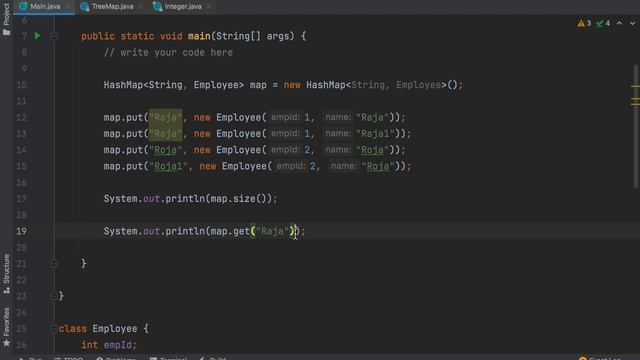The image size is (640, 360).
Task: Click the 'empId' field on line 26
Action: [x=117, y=345]
